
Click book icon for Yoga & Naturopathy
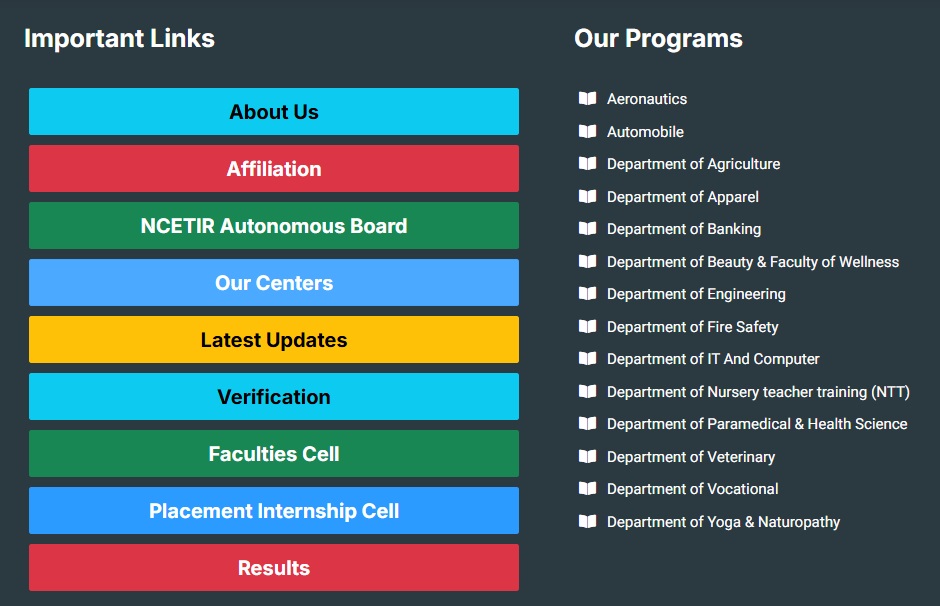pos(588,521)
